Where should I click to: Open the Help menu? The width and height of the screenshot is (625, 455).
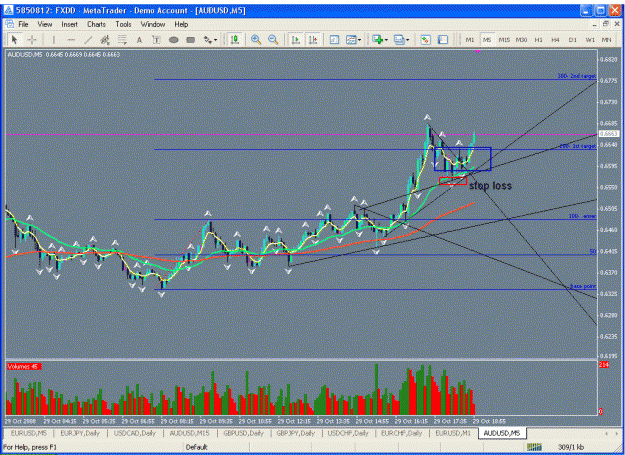point(181,24)
